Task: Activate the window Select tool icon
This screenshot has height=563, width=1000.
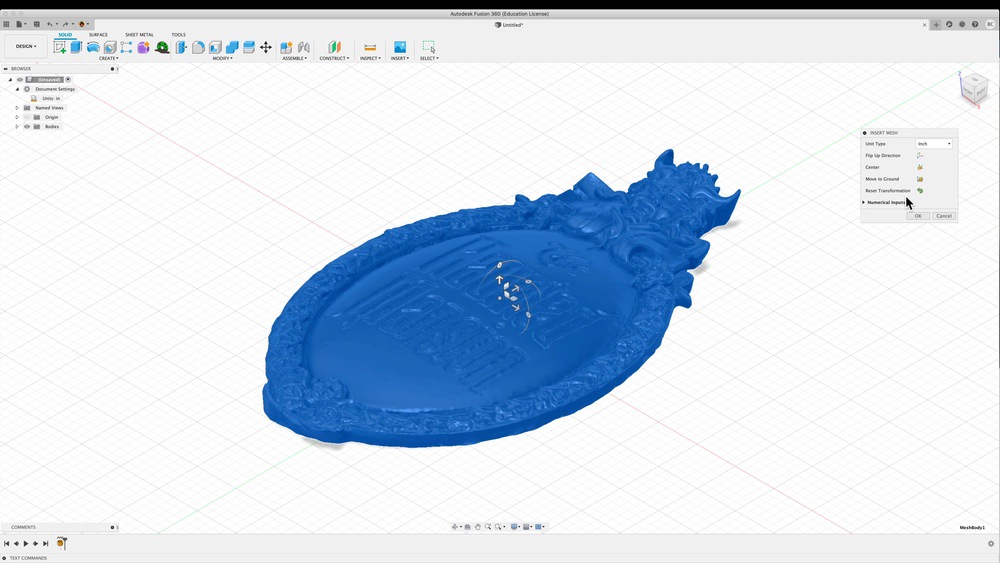Action: click(x=429, y=47)
